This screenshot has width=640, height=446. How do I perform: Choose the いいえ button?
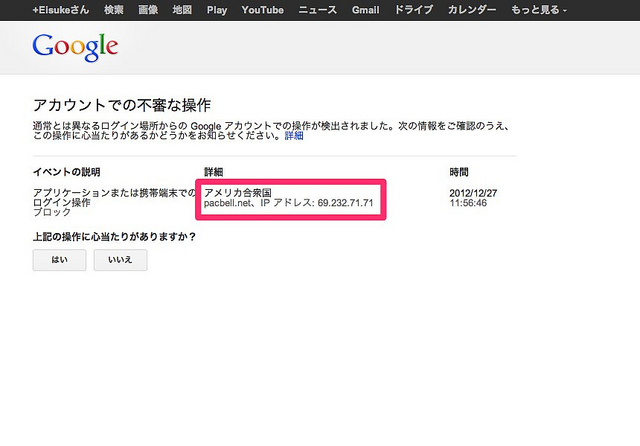(120, 260)
